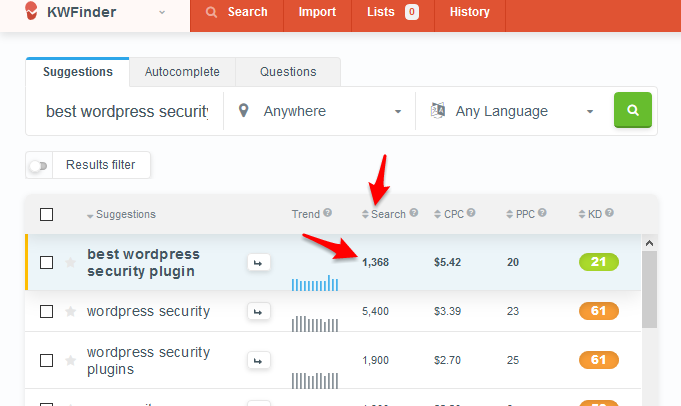This screenshot has height=406, width=681.
Task: Click the KWFinder logo icon
Action: click(31, 11)
